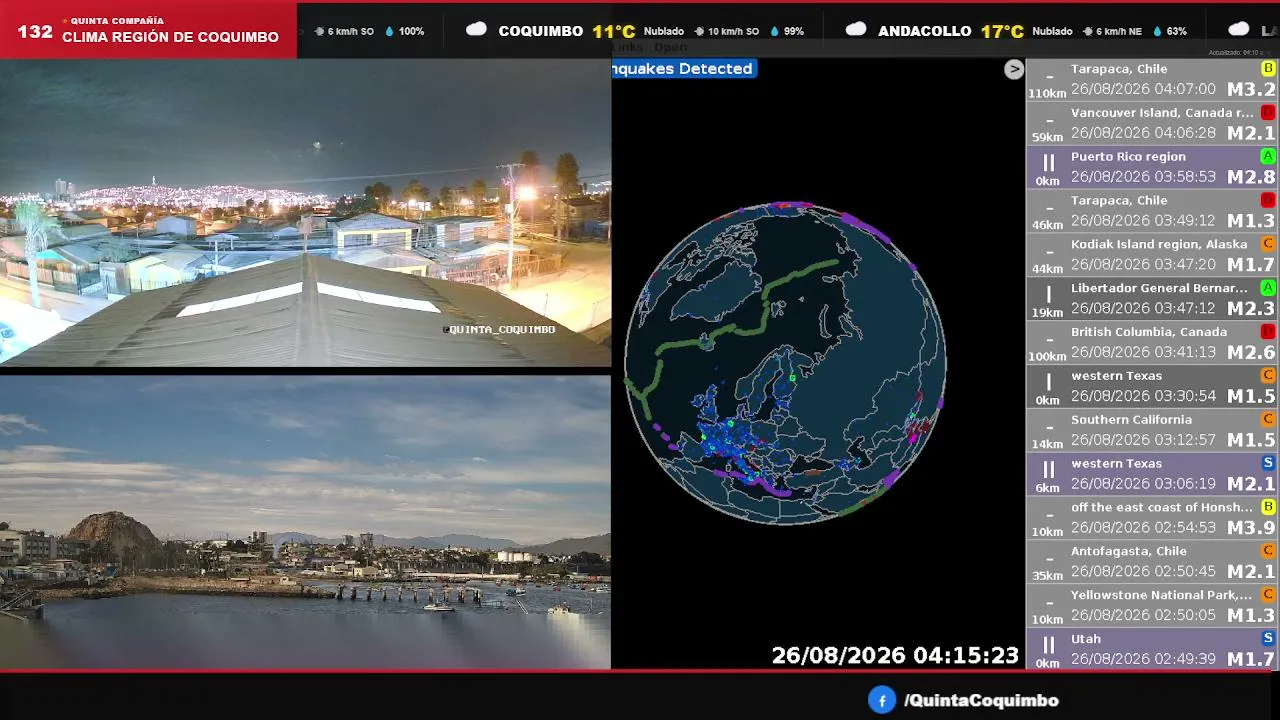
Task: Click the 11°C temperature reading
Action: (x=613, y=31)
